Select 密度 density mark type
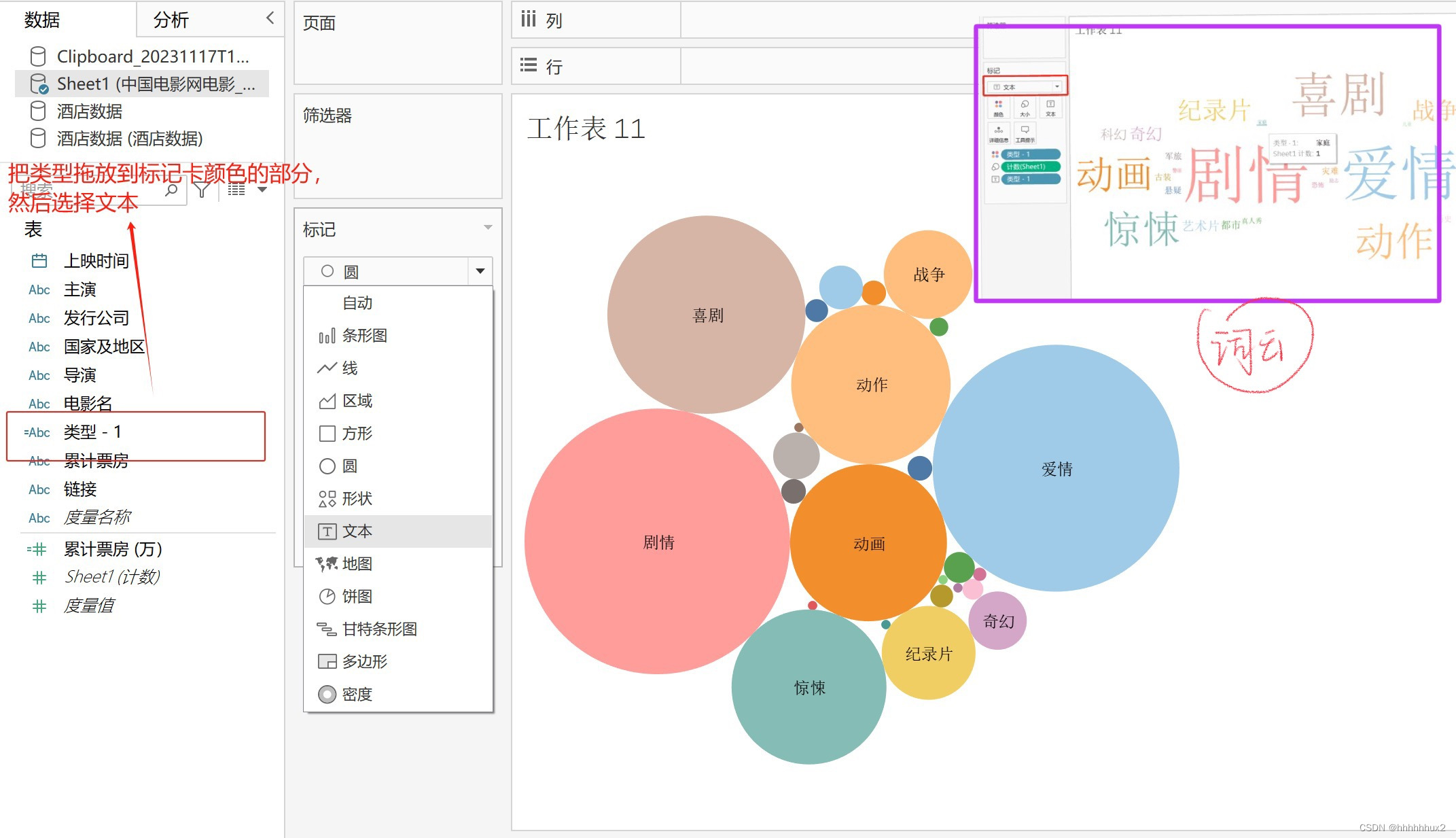This screenshot has height=838, width=1456. tap(357, 695)
